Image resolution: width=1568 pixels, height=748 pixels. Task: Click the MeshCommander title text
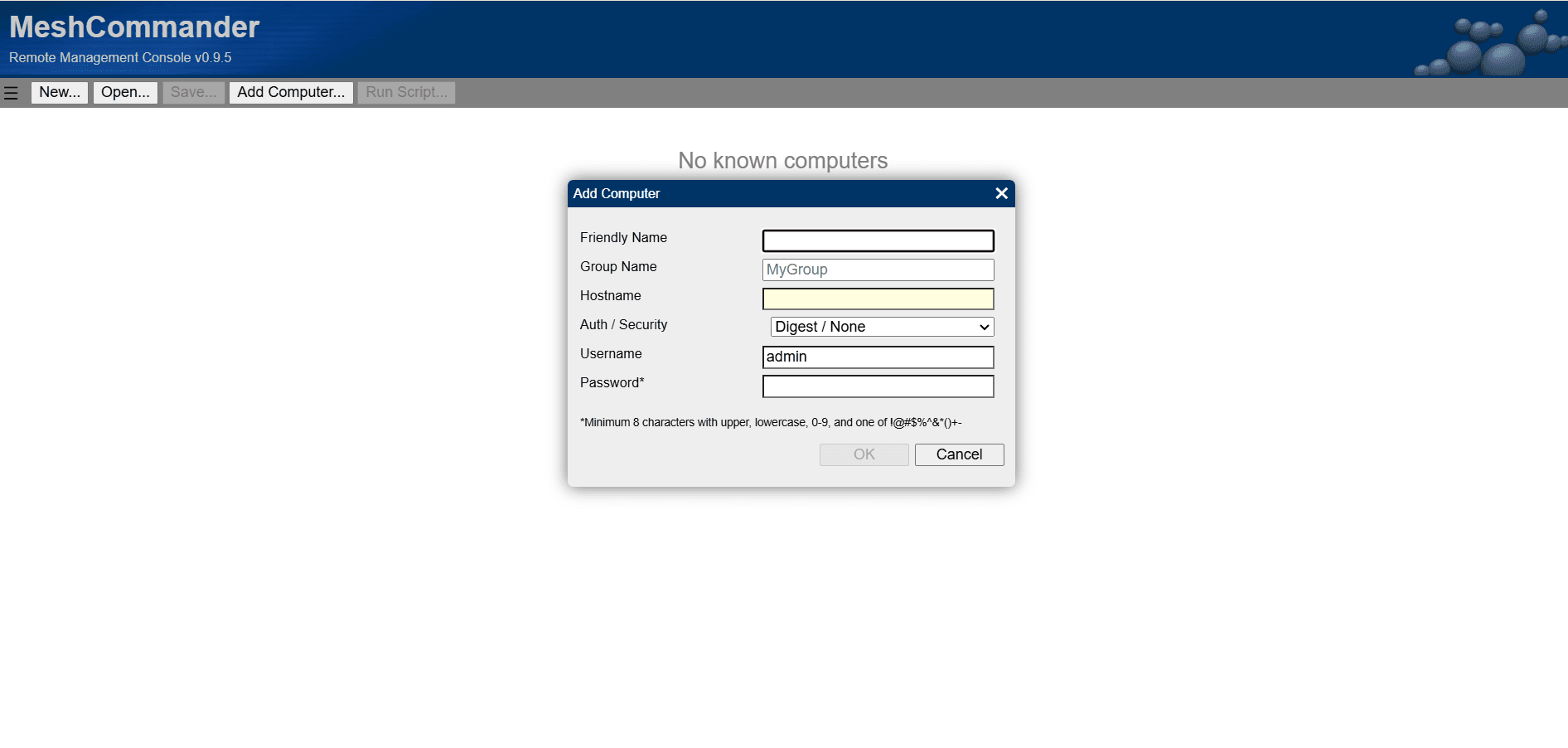133,27
